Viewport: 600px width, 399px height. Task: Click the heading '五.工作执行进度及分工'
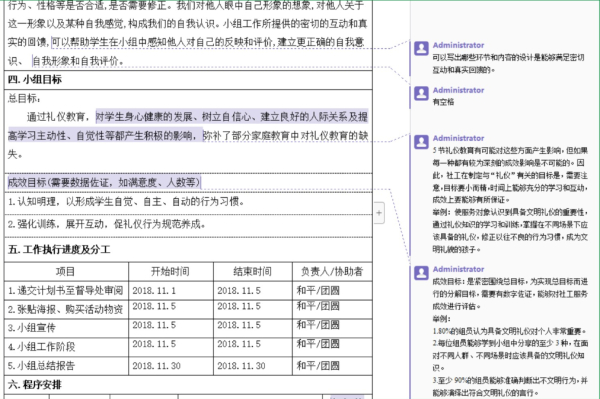click(x=59, y=250)
